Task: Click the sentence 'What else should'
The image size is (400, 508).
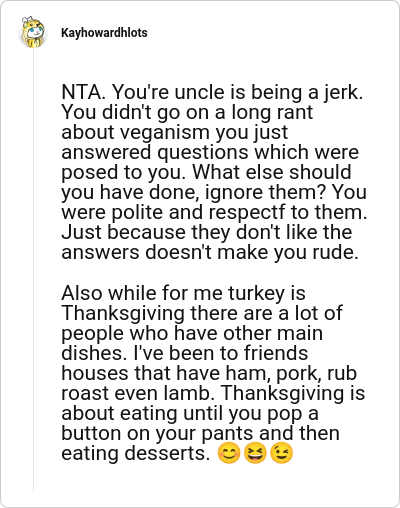Action: click(x=272, y=172)
